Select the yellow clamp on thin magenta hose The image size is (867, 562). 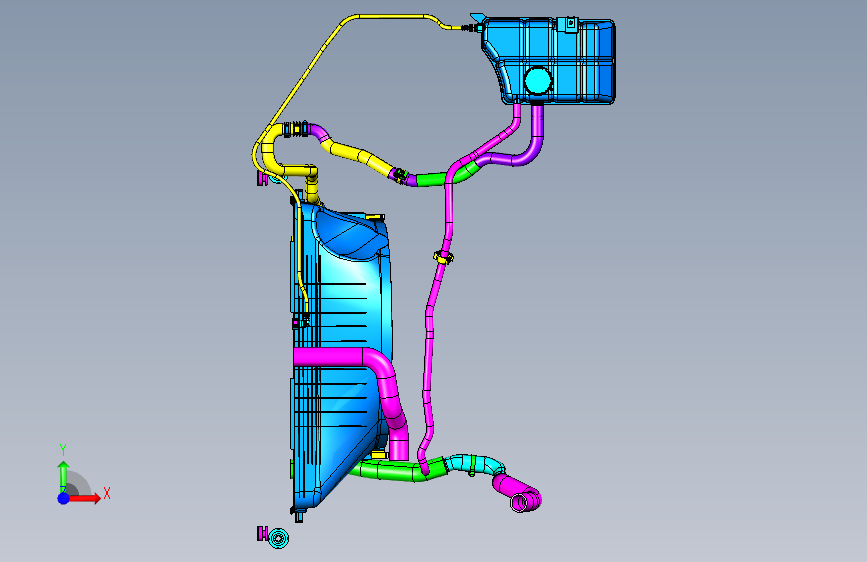pos(443,257)
